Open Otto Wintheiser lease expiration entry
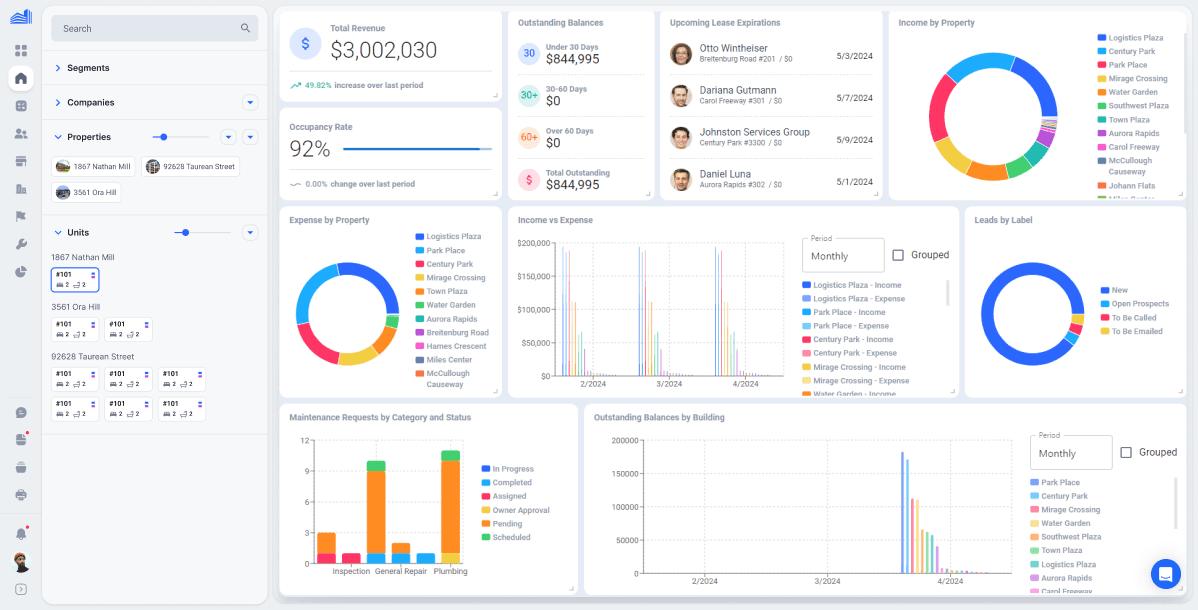 pos(771,54)
